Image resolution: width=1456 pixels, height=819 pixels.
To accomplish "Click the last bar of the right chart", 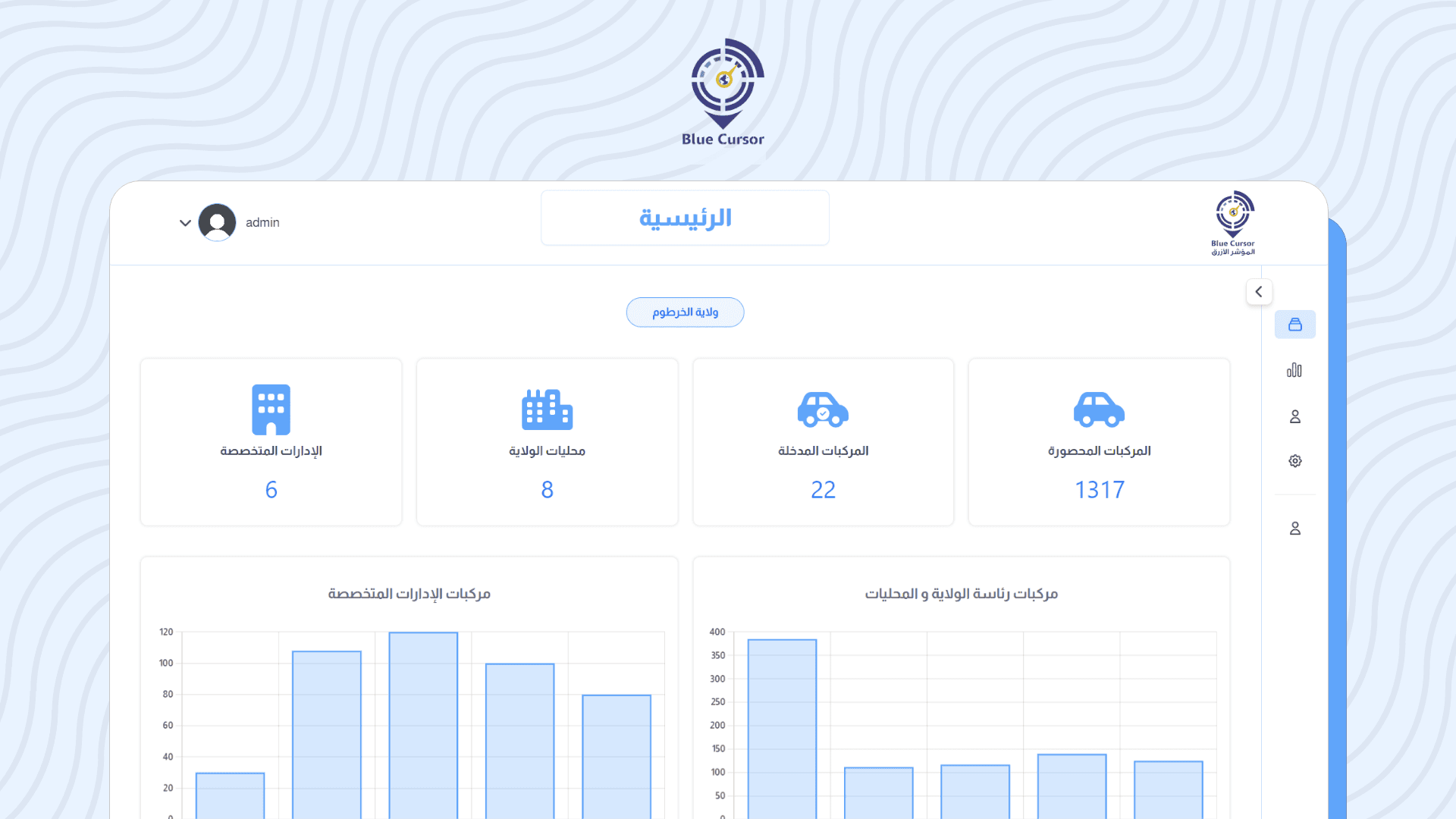I will pyautogui.click(x=1168, y=789).
